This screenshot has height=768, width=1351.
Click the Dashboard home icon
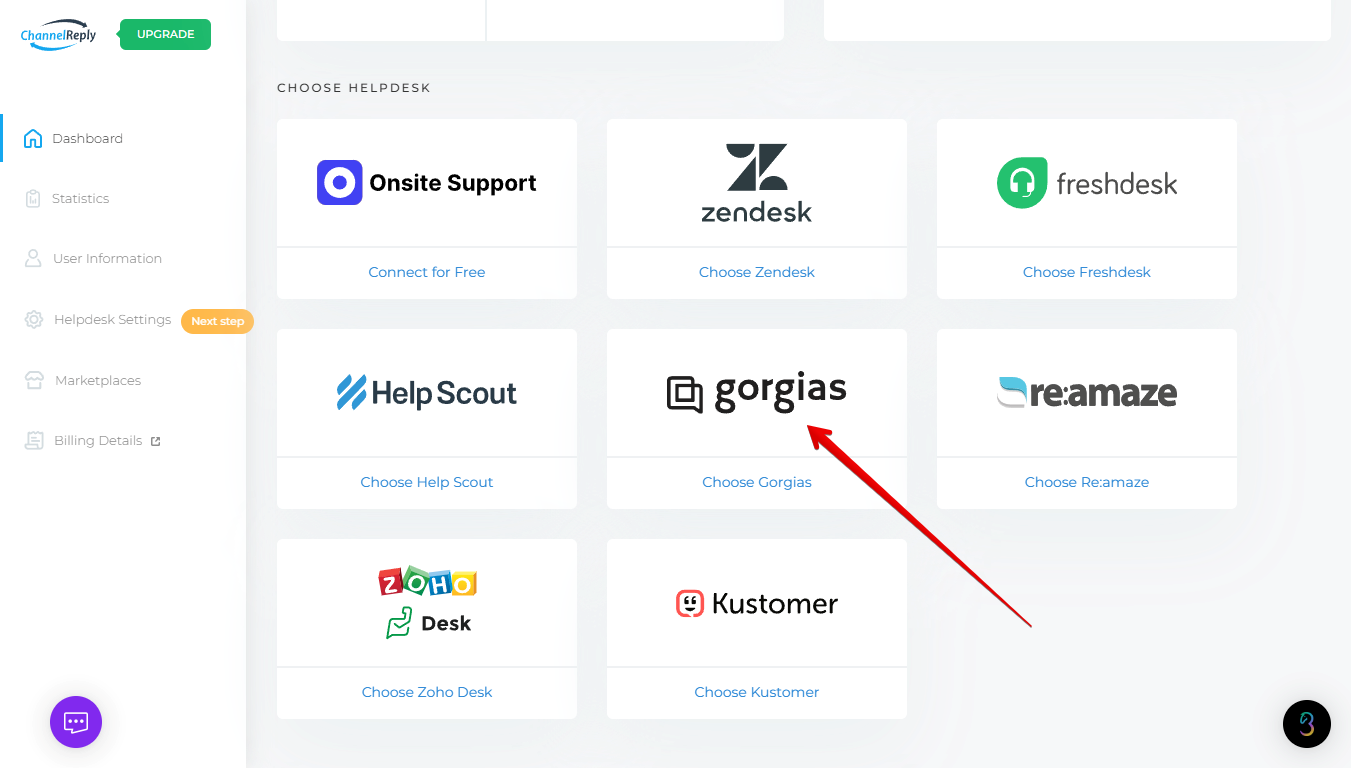tap(33, 138)
